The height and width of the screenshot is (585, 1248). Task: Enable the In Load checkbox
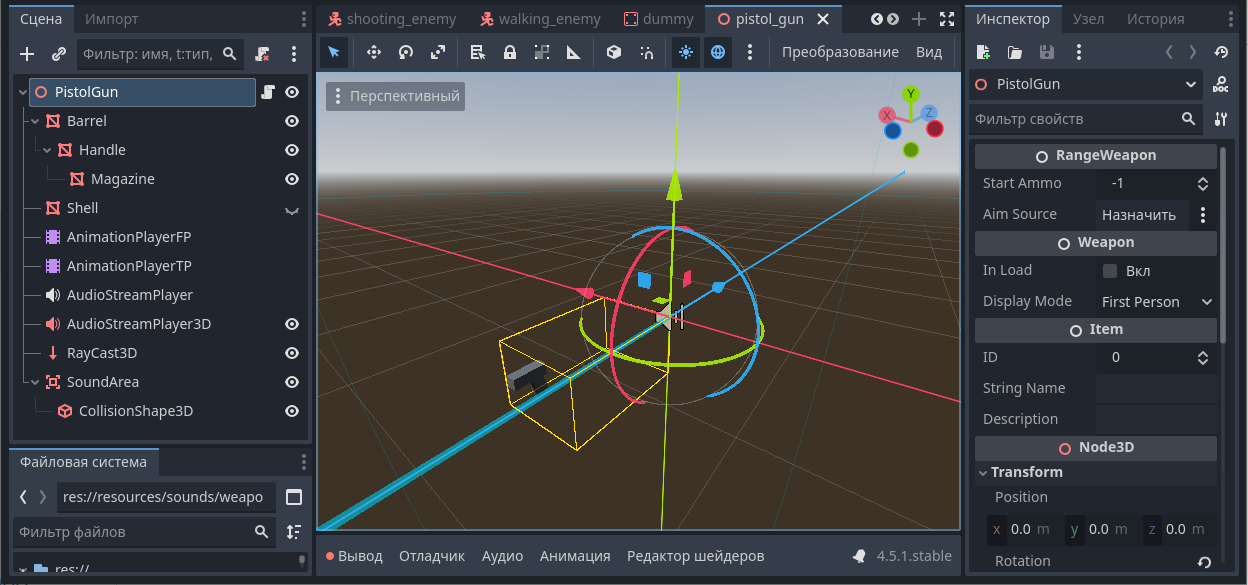pos(1110,271)
